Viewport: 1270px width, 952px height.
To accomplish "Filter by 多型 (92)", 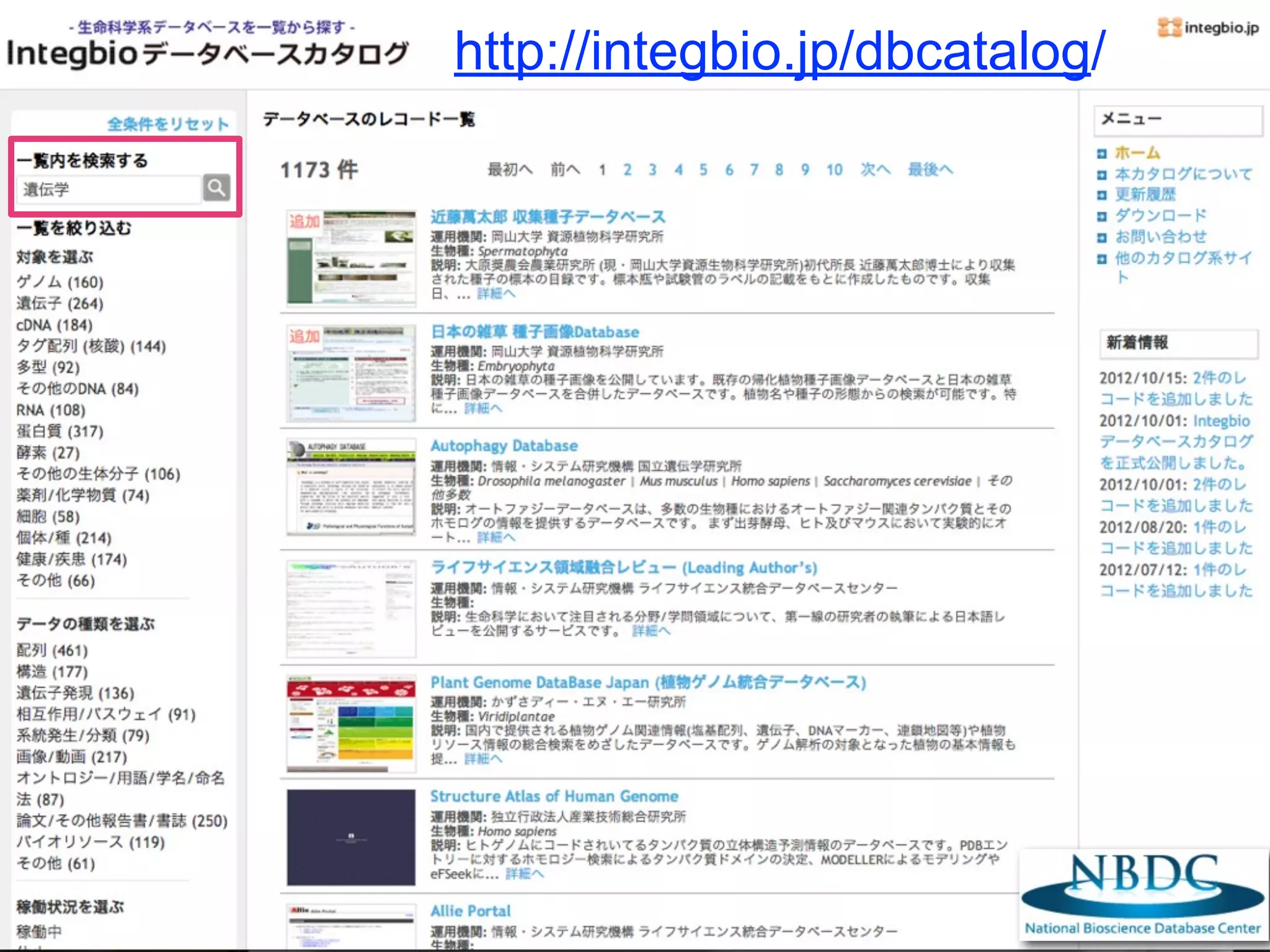I will [x=48, y=367].
